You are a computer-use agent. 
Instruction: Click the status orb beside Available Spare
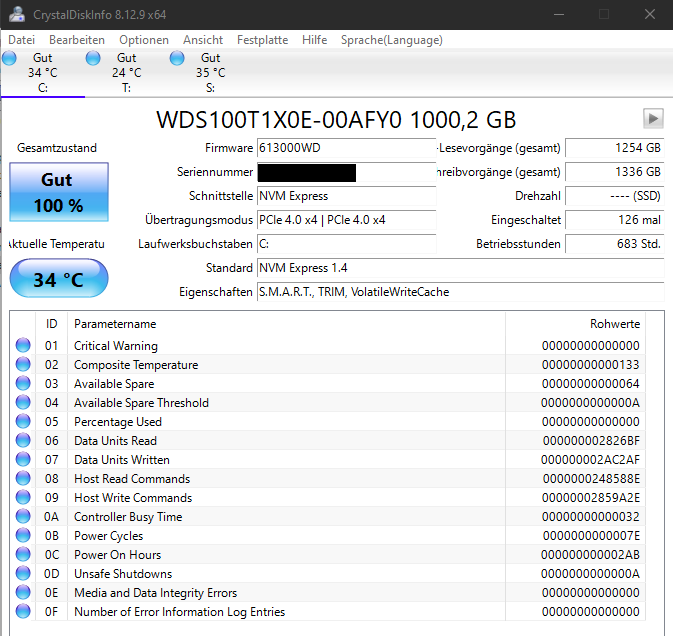(x=23, y=383)
